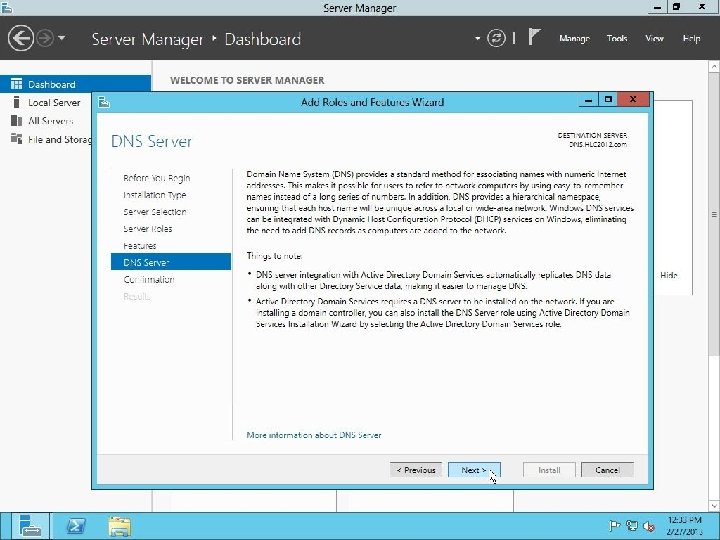Viewport: 720px width, 540px height.
Task: Maximize the Add Roles and Features Wizard
Action: click(x=608, y=100)
